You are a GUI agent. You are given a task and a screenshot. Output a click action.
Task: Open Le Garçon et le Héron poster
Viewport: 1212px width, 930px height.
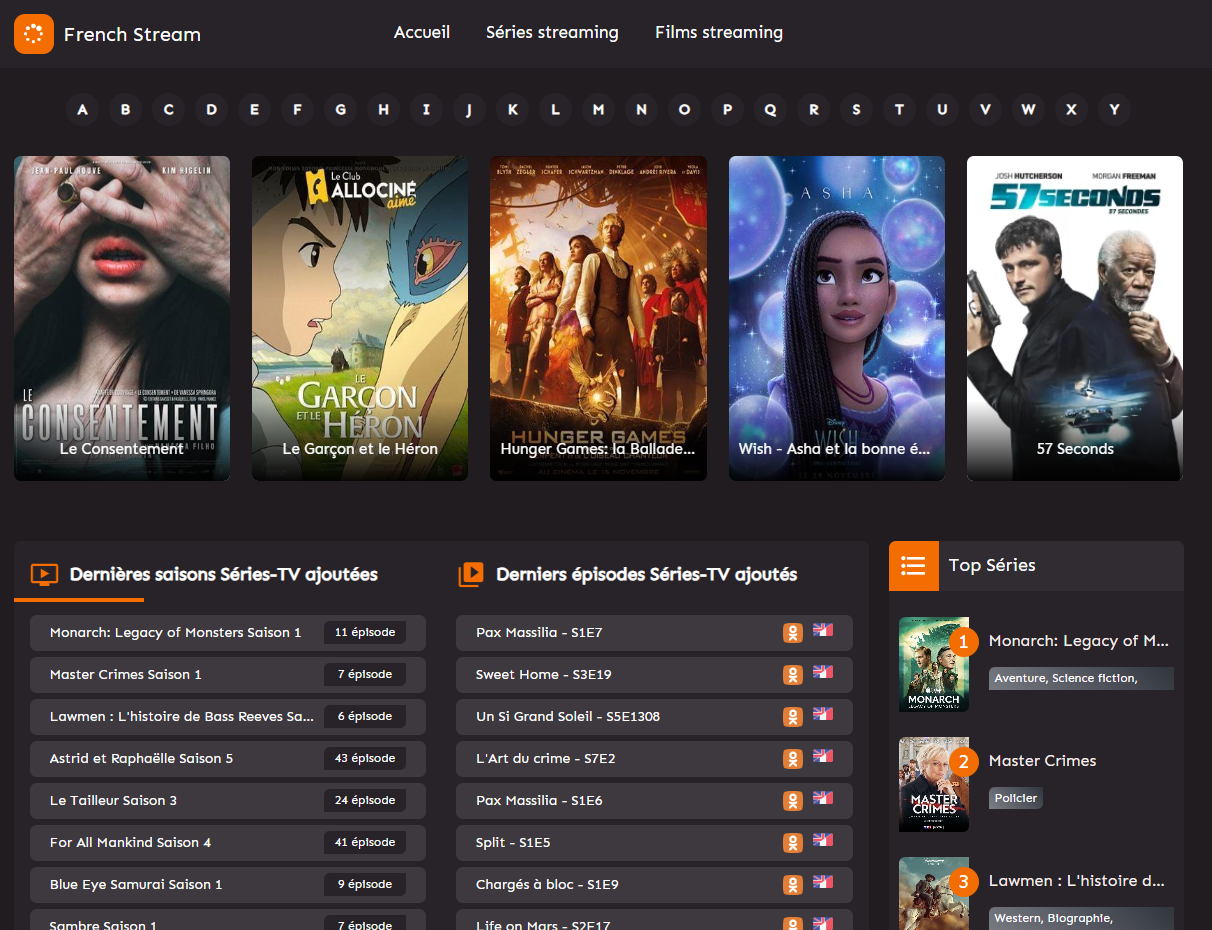(360, 318)
